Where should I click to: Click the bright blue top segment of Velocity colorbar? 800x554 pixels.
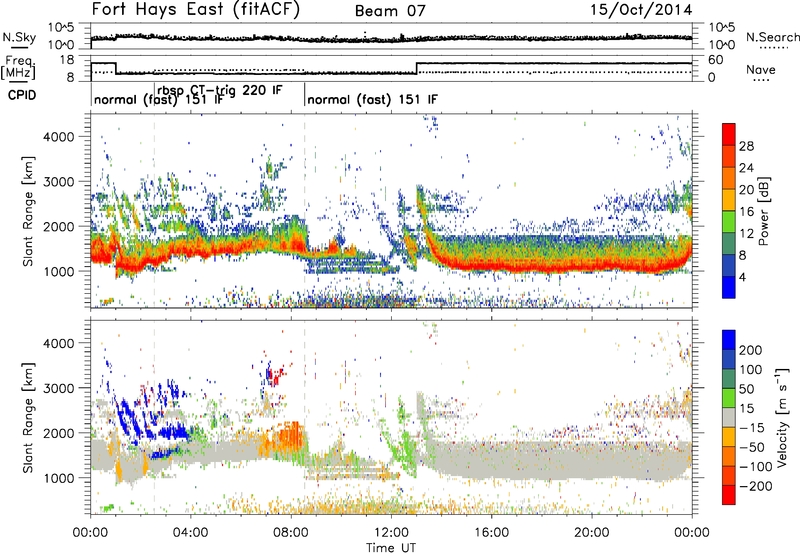click(x=729, y=340)
